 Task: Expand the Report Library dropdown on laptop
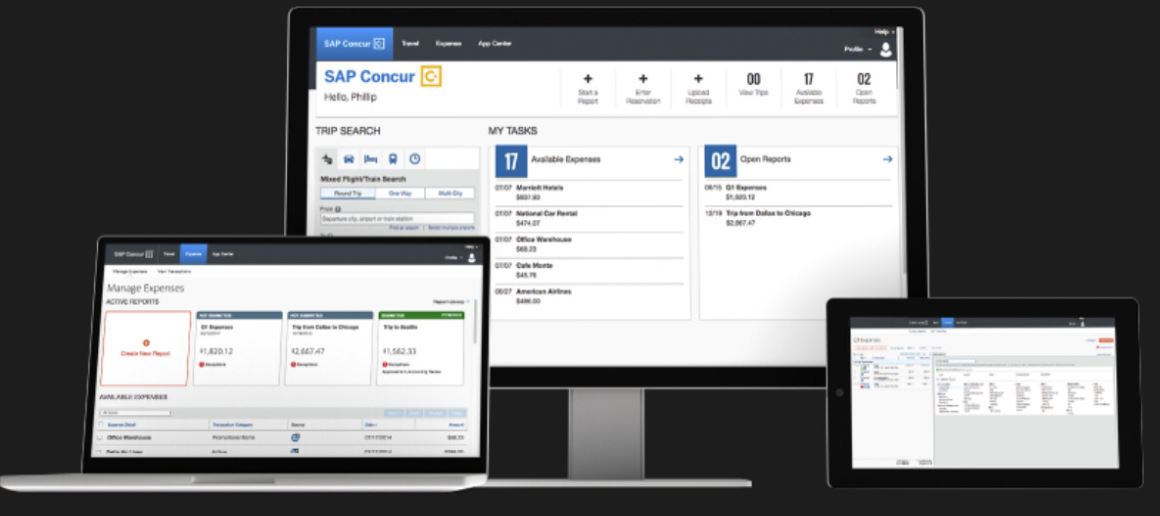click(x=451, y=301)
